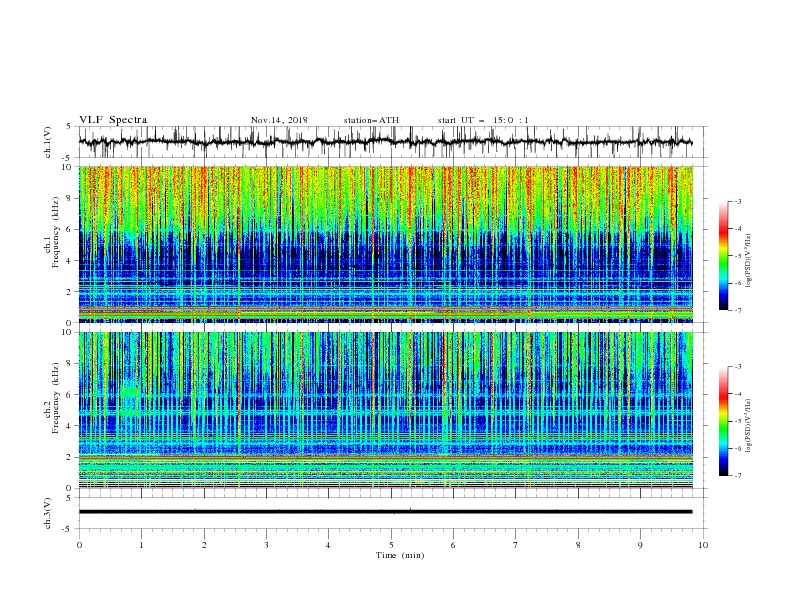Click time axis tick label "9"
Screen dimensions: 792x612
tap(640, 545)
